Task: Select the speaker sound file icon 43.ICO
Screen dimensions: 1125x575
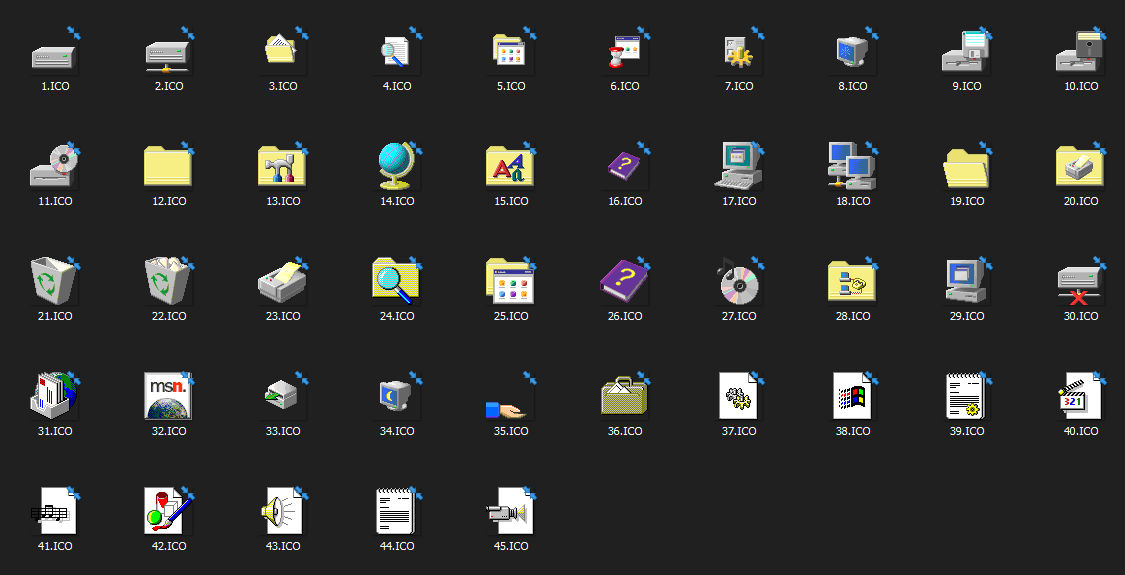Action: tap(282, 510)
